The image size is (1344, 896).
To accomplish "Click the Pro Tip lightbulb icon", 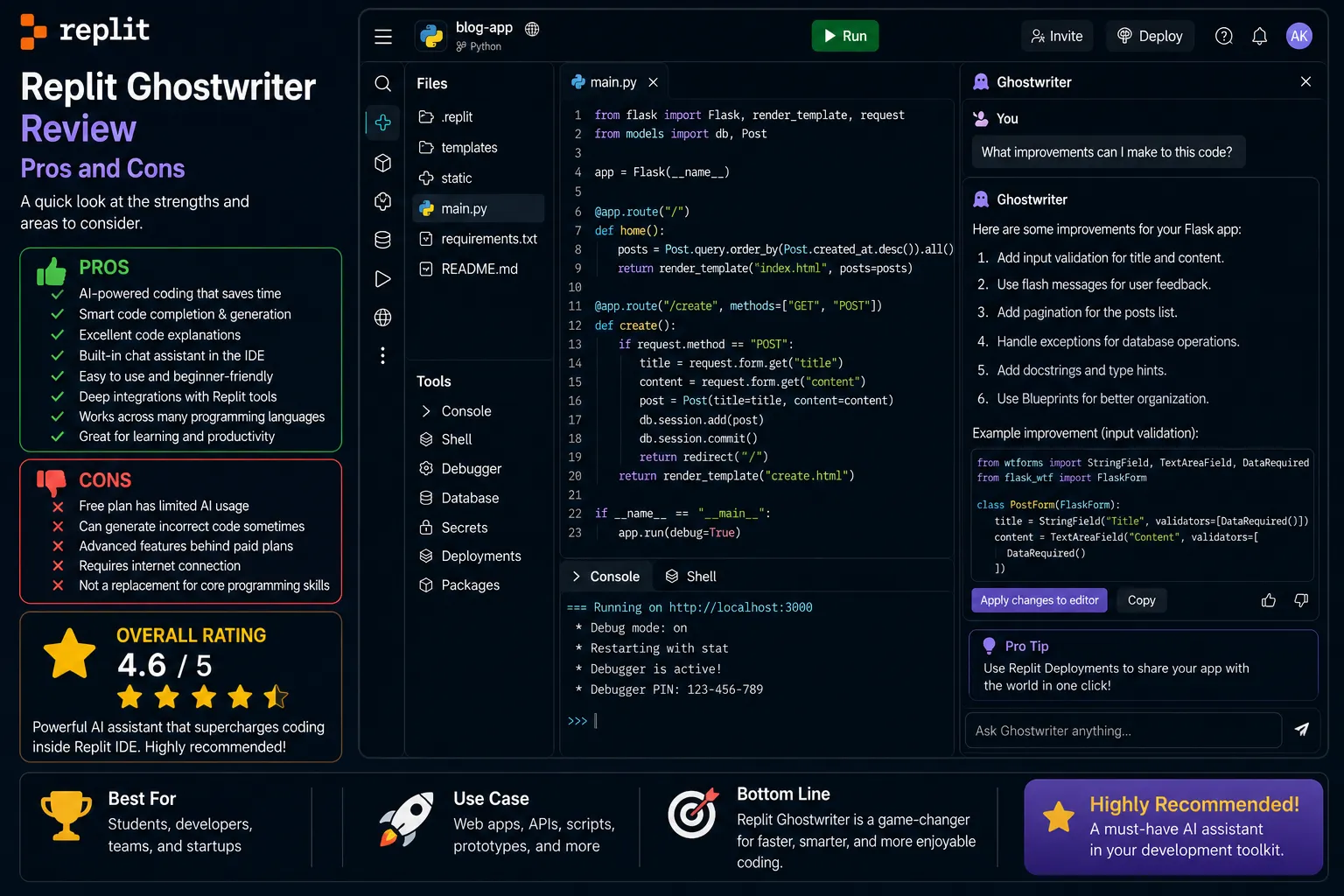I will pyautogui.click(x=989, y=646).
